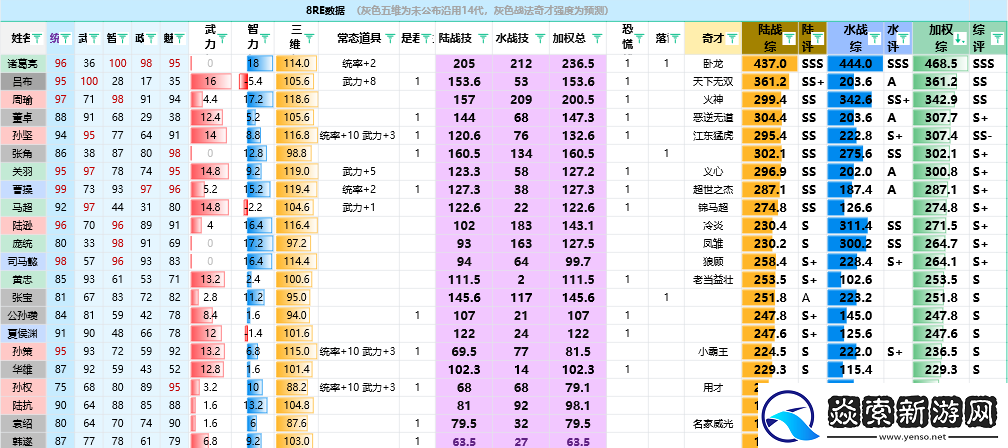Select the 火神 talent cell
The width and height of the screenshot is (1008, 448).
(x=713, y=100)
